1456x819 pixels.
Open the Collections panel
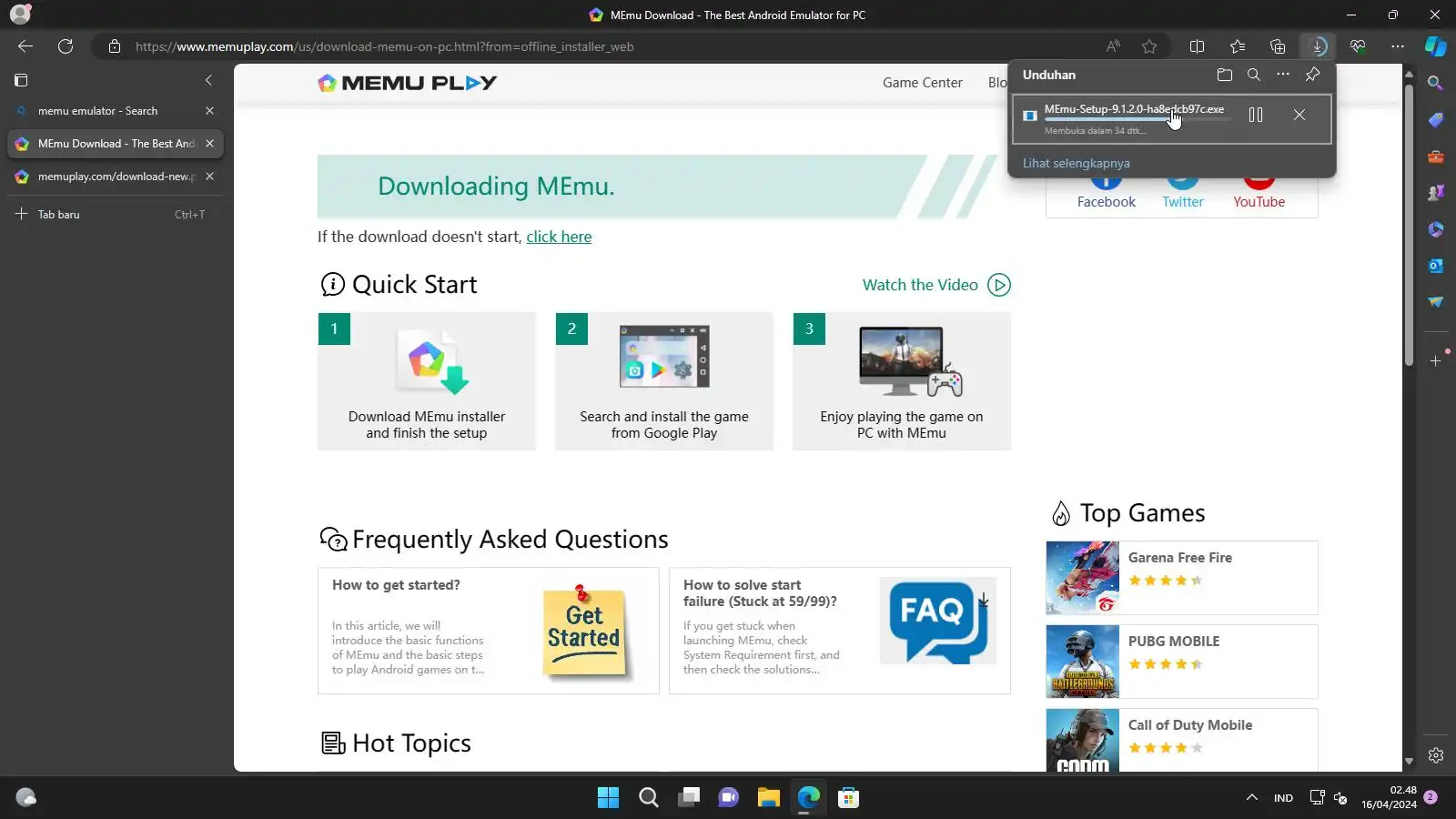click(1278, 46)
